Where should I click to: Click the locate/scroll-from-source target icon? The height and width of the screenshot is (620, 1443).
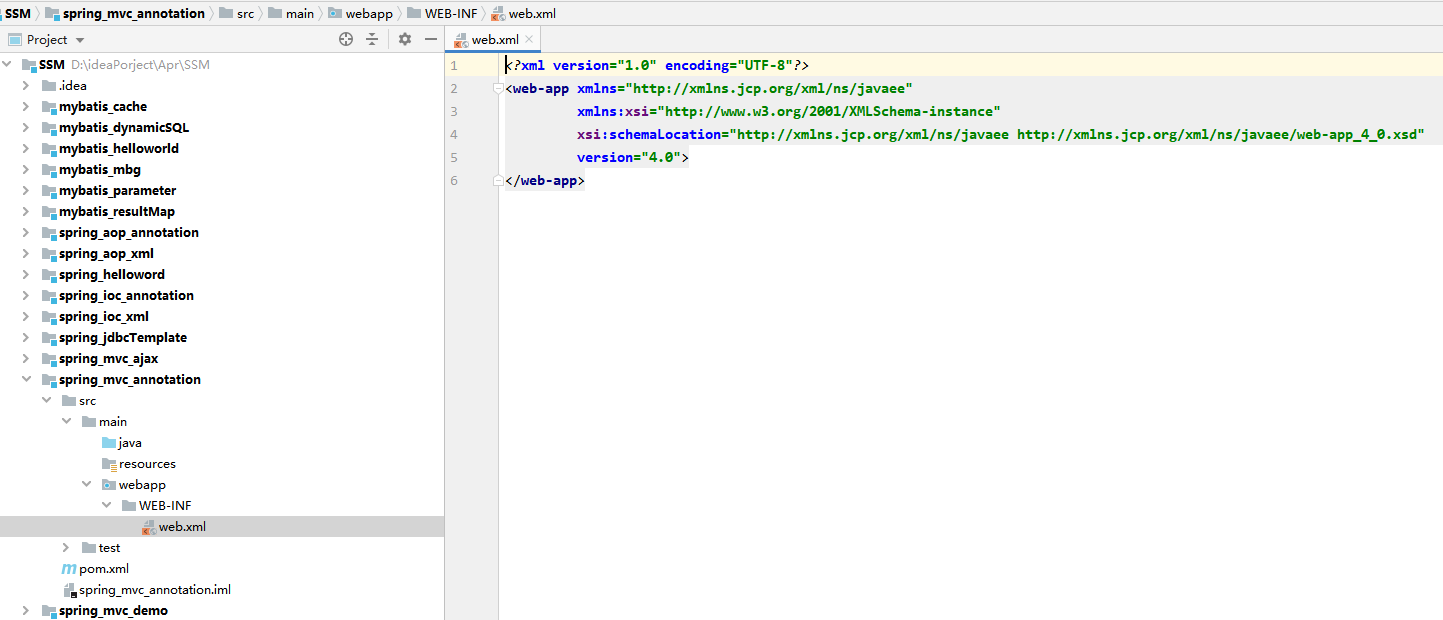click(x=346, y=39)
